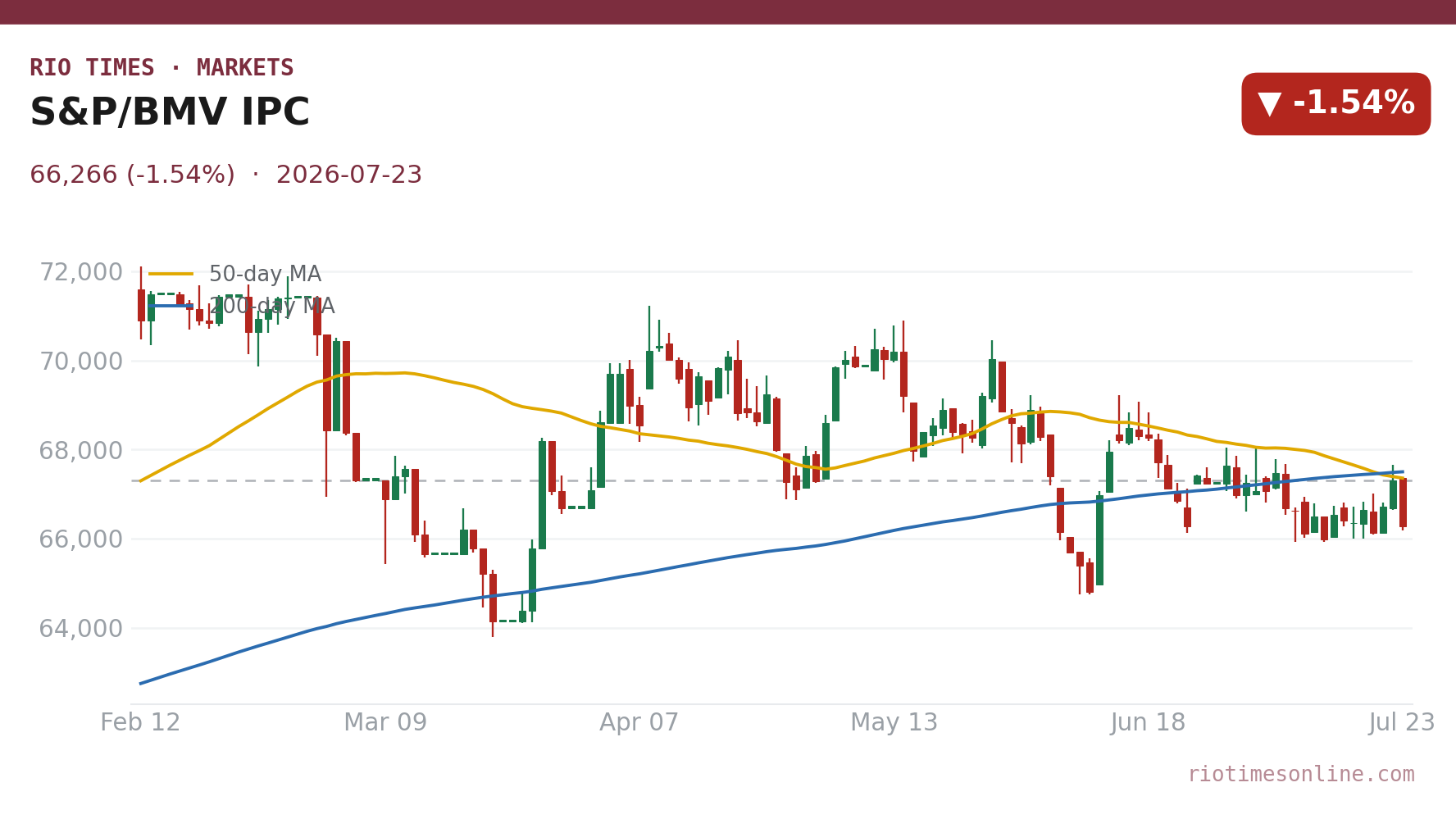Click the riotimesonline.com source link
This screenshot has height=819, width=1456.
1301,775
